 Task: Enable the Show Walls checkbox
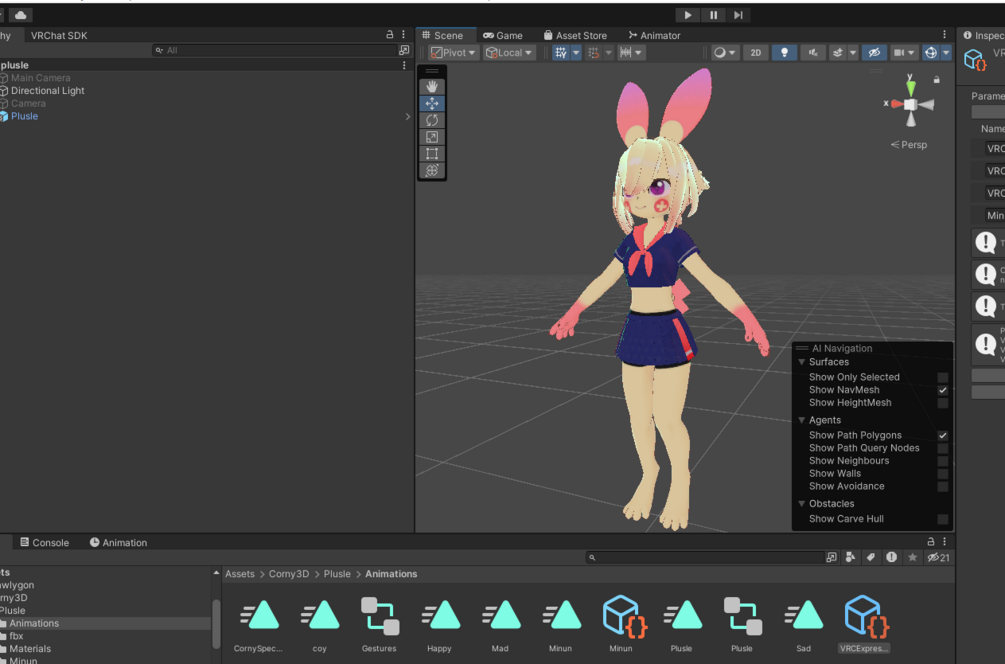(942, 474)
